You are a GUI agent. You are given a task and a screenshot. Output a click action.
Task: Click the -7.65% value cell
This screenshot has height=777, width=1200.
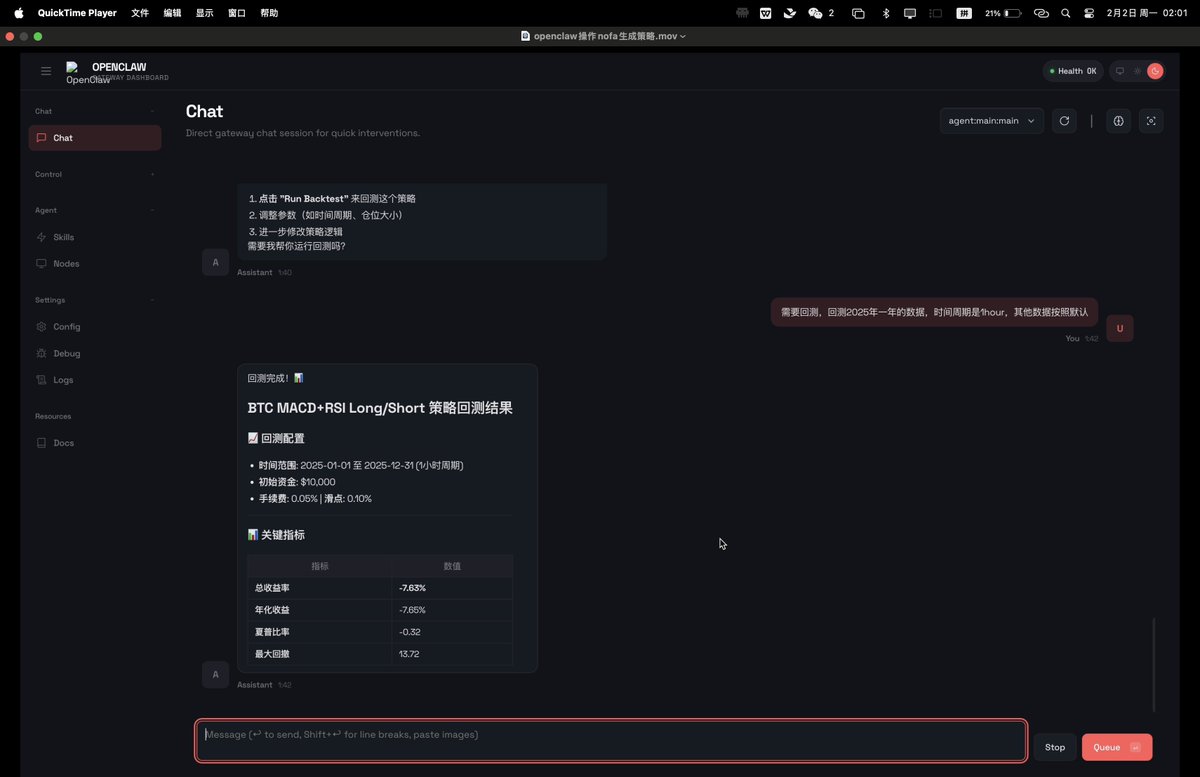452,610
